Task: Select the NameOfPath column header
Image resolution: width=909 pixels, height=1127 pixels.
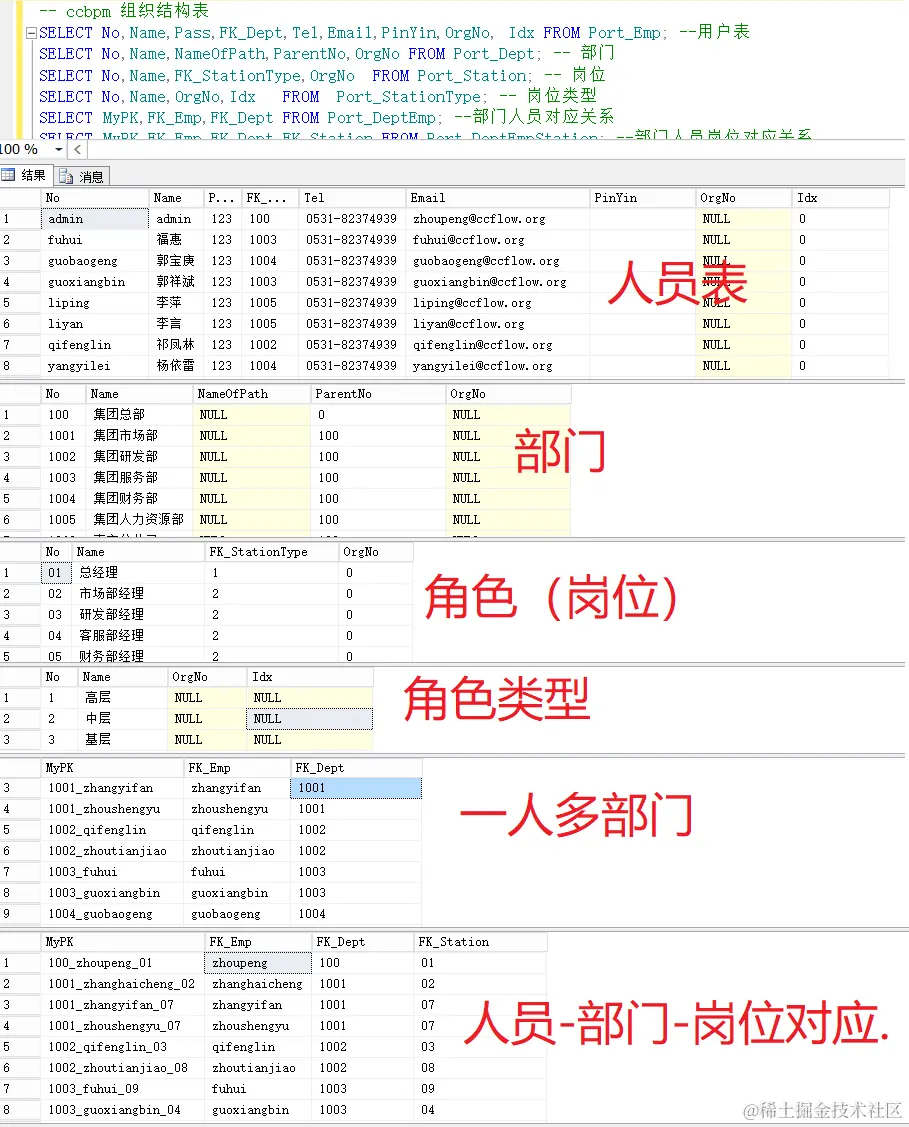Action: point(251,394)
